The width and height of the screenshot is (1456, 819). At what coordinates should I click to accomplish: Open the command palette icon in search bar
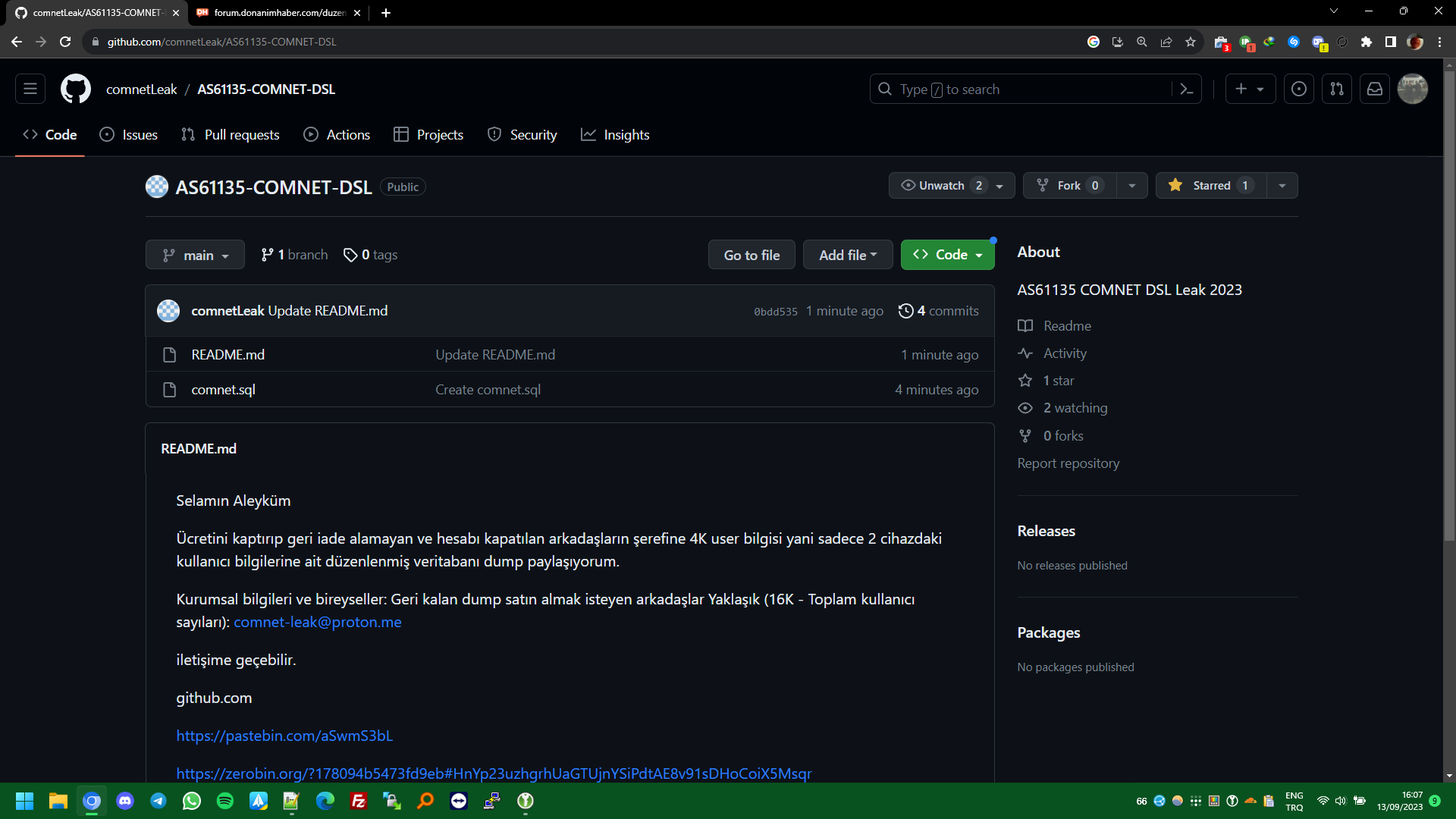1187,89
